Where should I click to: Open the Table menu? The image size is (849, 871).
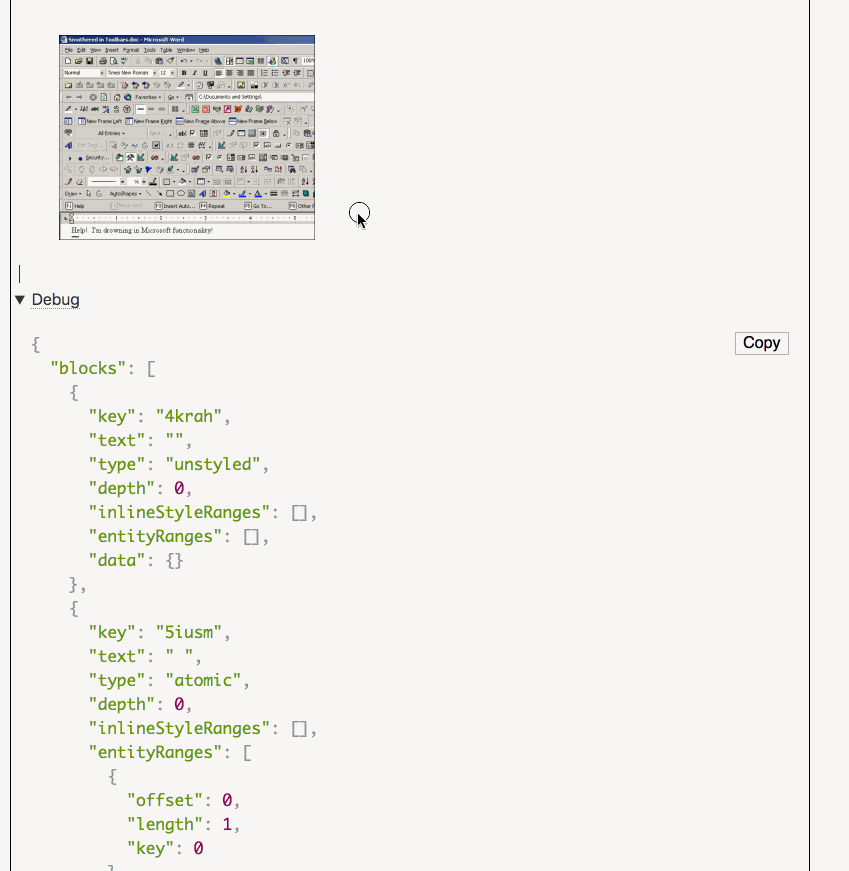click(165, 49)
